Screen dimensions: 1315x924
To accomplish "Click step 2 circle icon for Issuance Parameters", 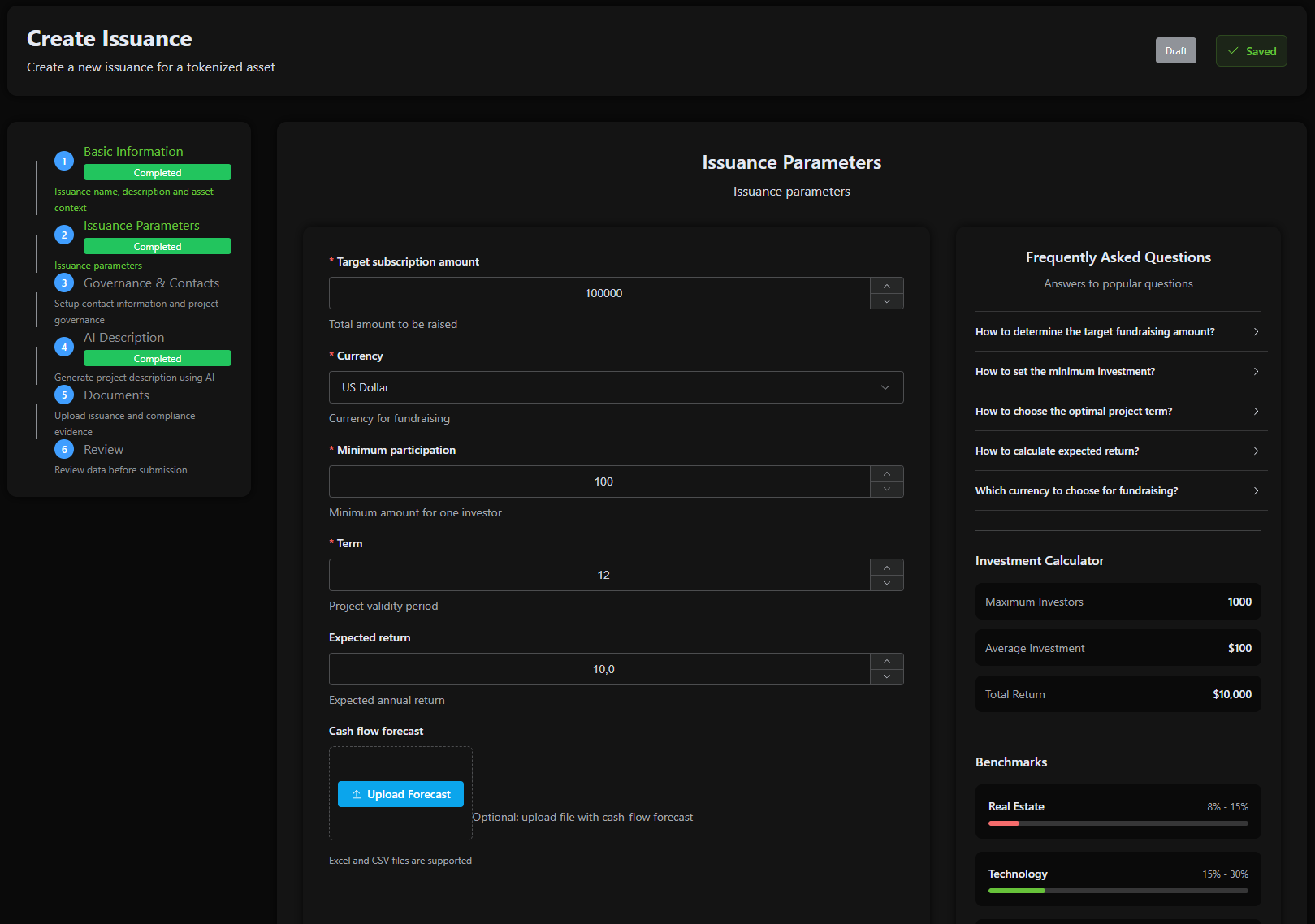I will coord(64,235).
